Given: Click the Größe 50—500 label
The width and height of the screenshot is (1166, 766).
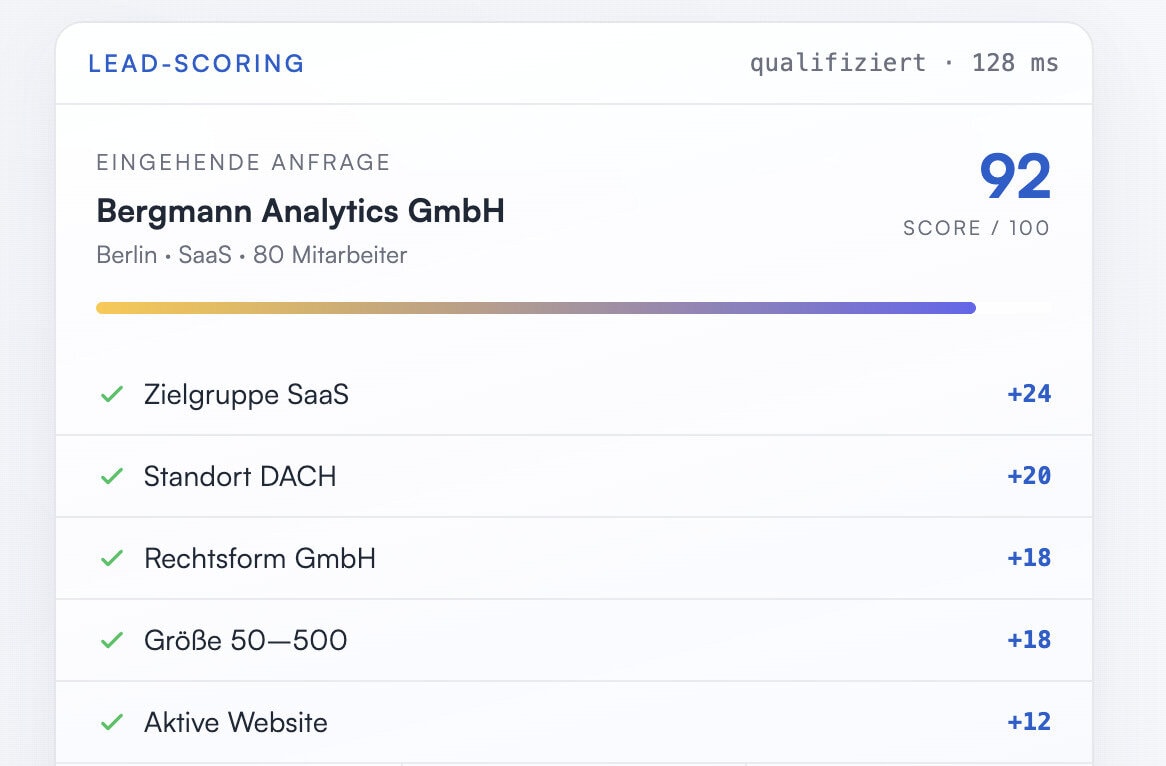Looking at the screenshot, I should point(245,640).
